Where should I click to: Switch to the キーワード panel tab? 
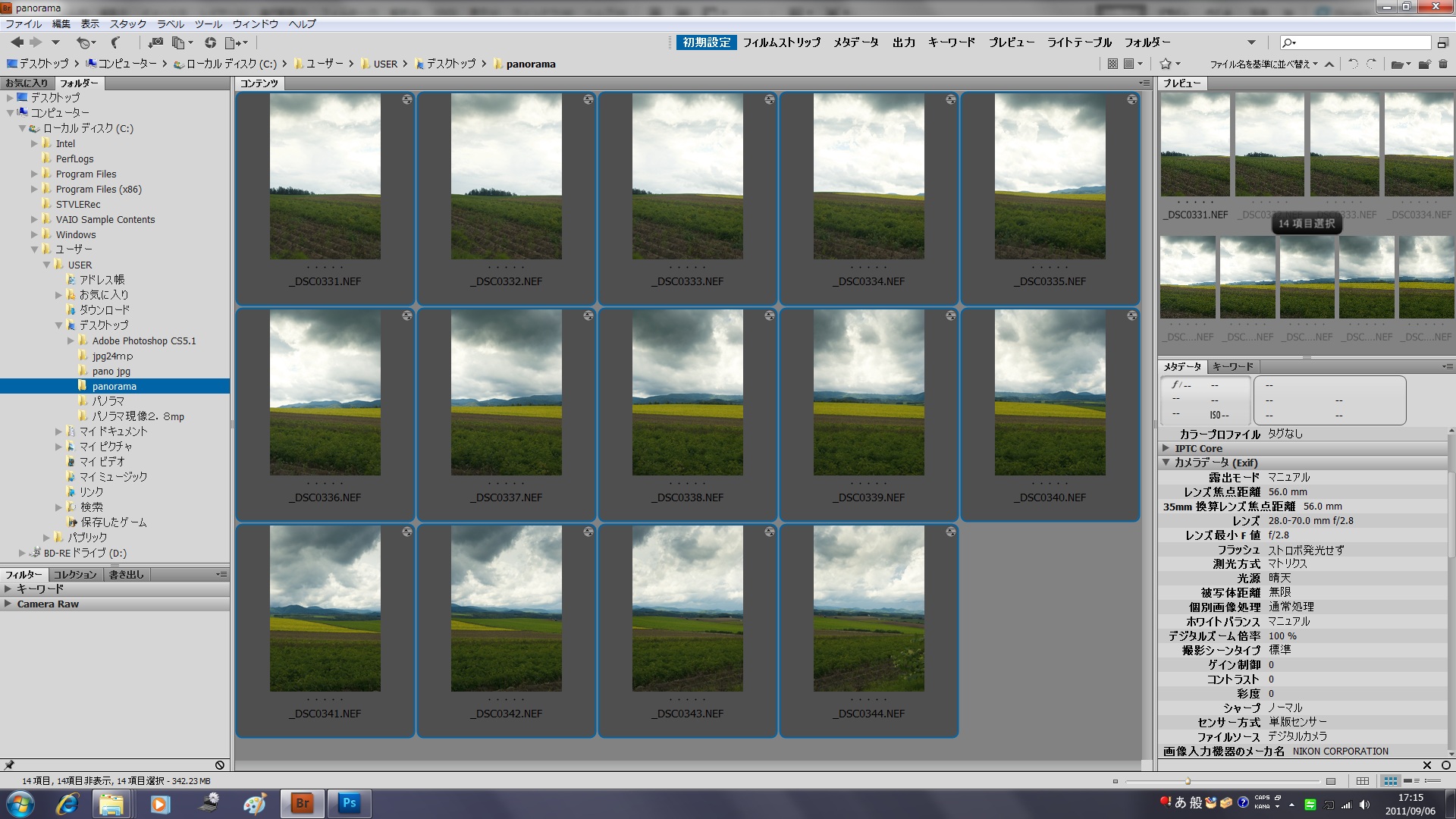point(1232,366)
